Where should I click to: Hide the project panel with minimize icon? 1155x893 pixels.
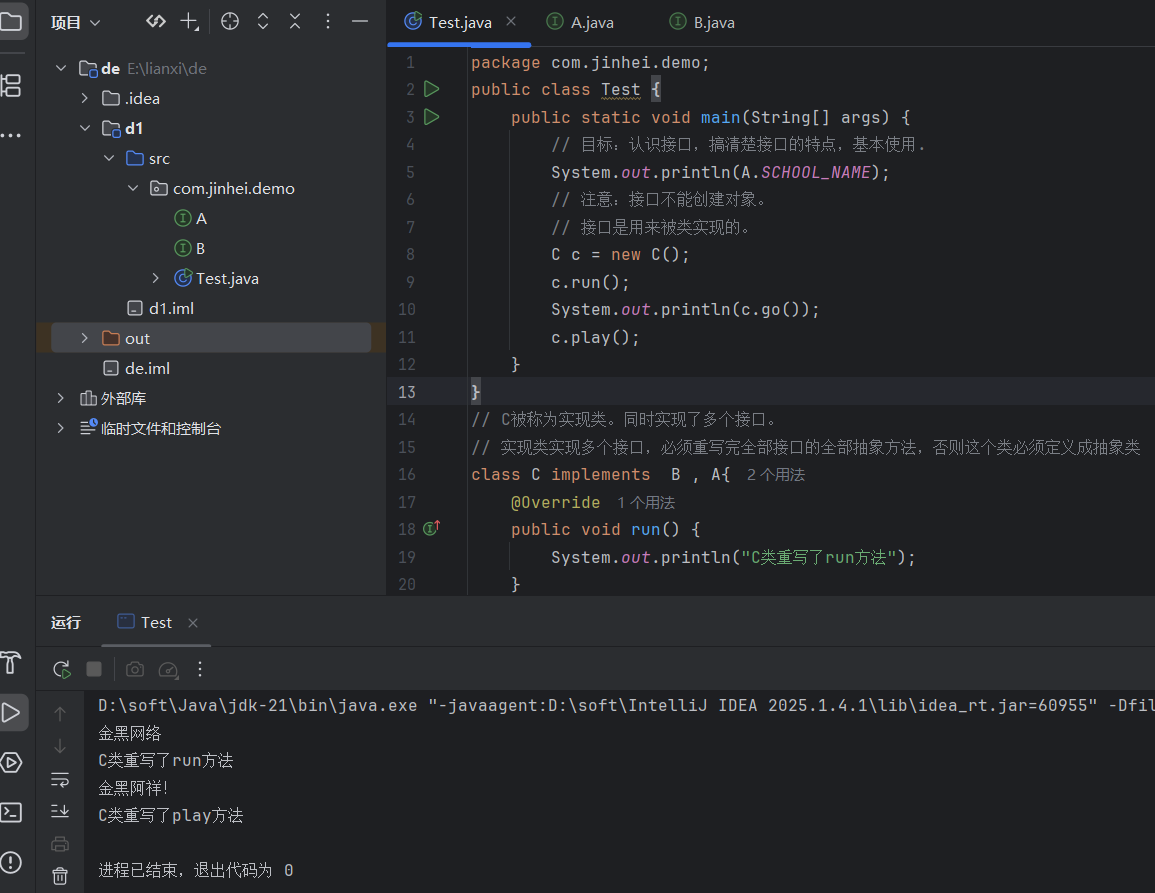tap(359, 21)
